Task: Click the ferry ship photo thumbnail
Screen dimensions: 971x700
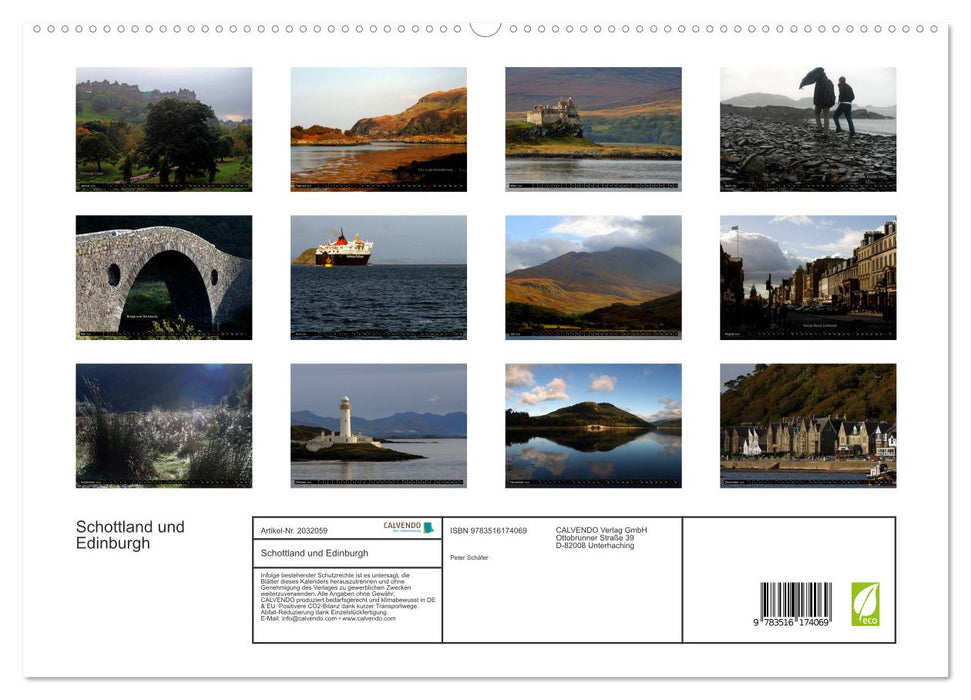Action: pos(376,277)
